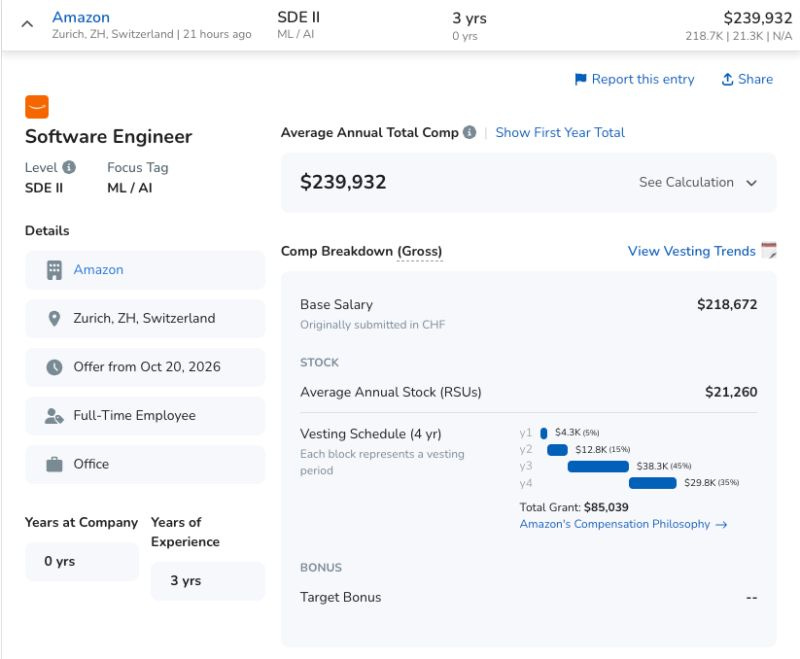800x659 pixels.
Task: Click the 0 yrs Years at Company box
Action: pyautogui.click(x=82, y=562)
